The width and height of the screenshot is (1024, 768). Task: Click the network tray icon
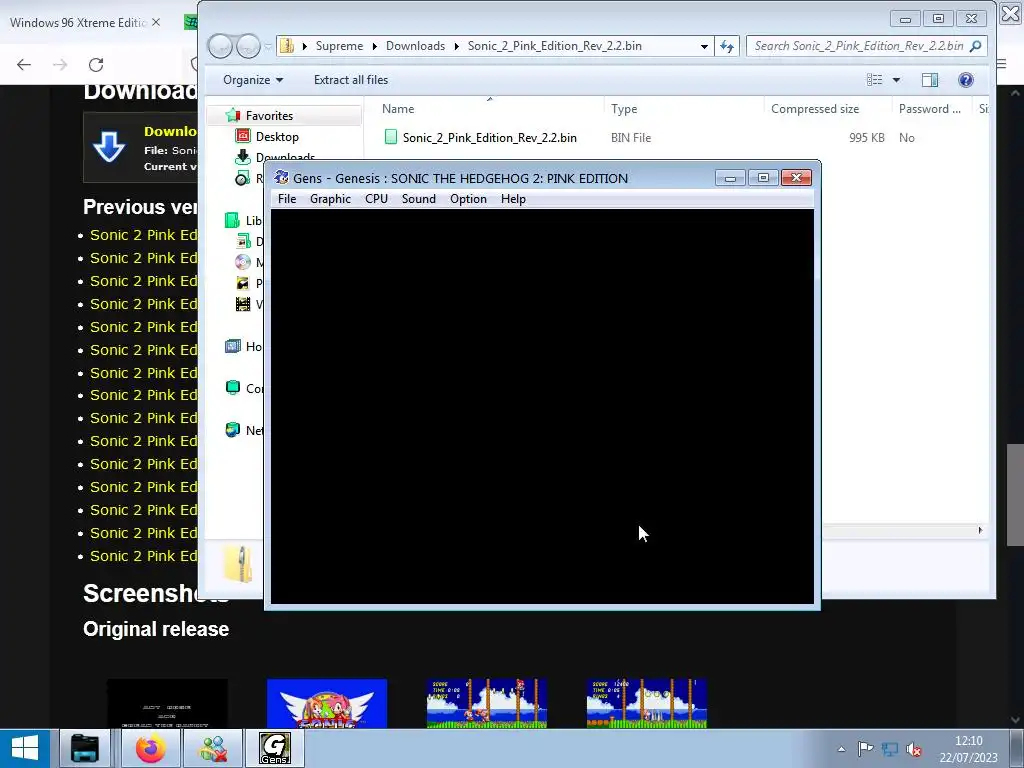coord(889,749)
